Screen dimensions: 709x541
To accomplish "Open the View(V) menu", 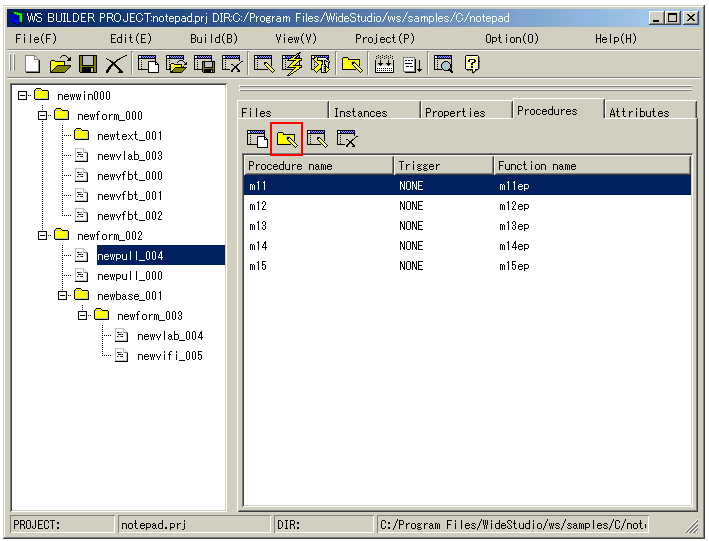I will (296, 39).
